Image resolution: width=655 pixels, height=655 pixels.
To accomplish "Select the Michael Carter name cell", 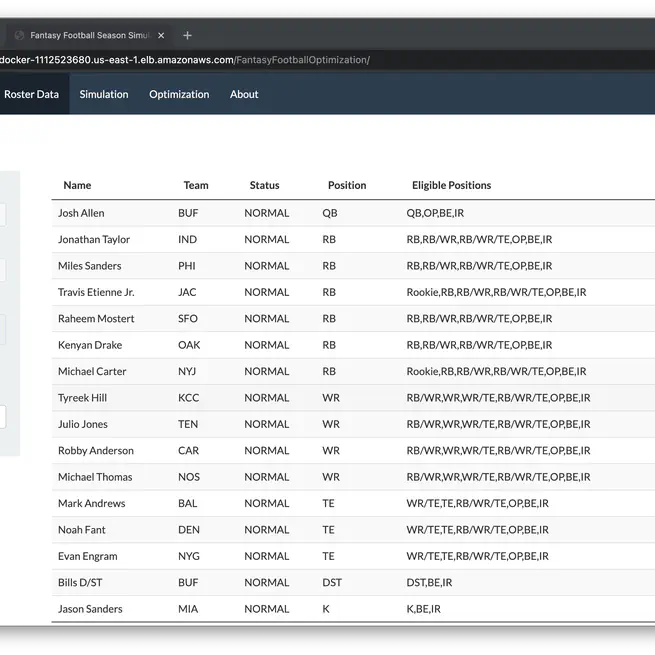I will (92, 371).
